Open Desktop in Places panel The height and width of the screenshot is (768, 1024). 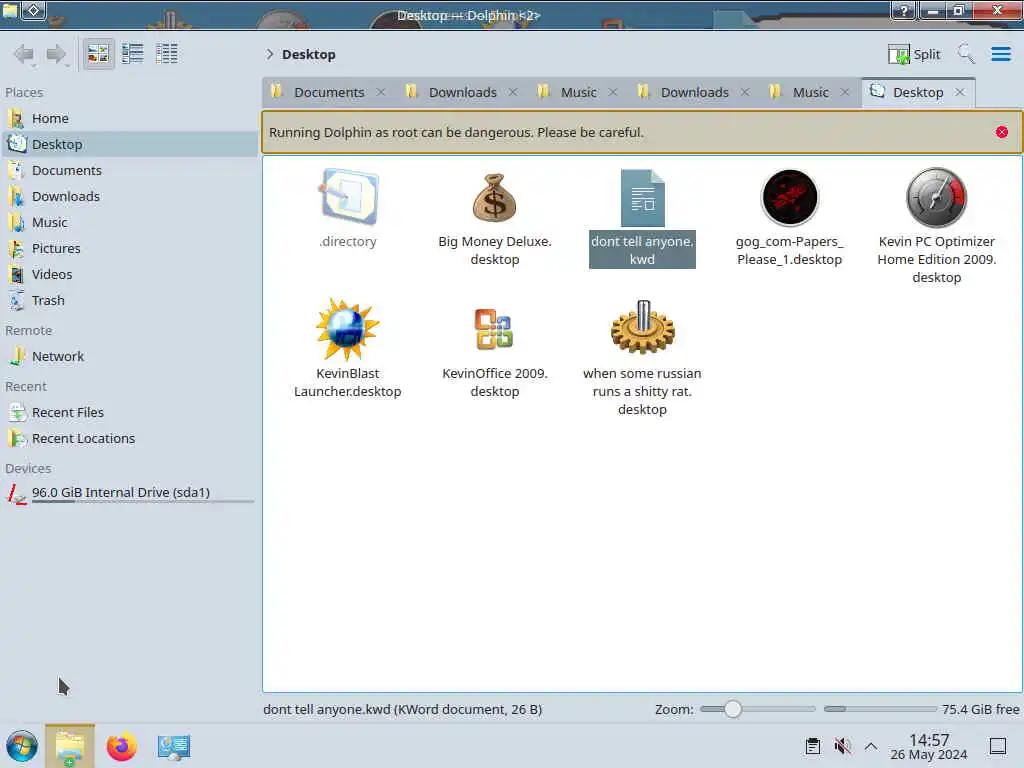tap(129, 144)
